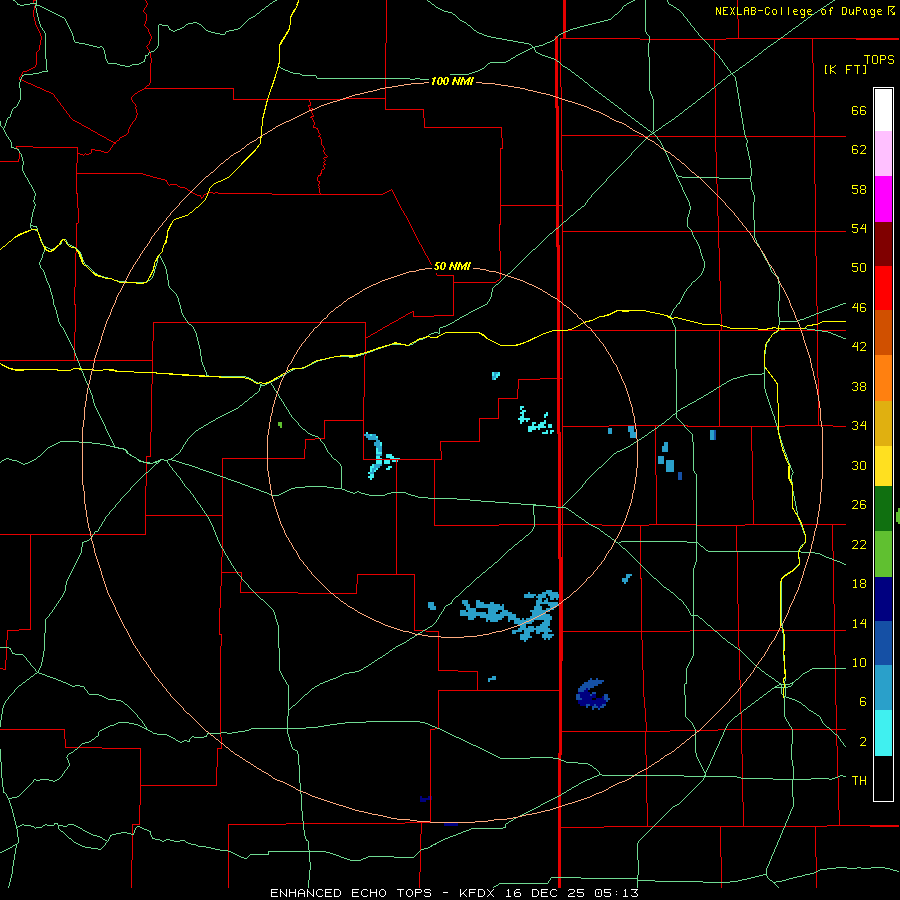Screen dimensions: 900x900
Task: Click the legend value 2
Action: coord(862,742)
